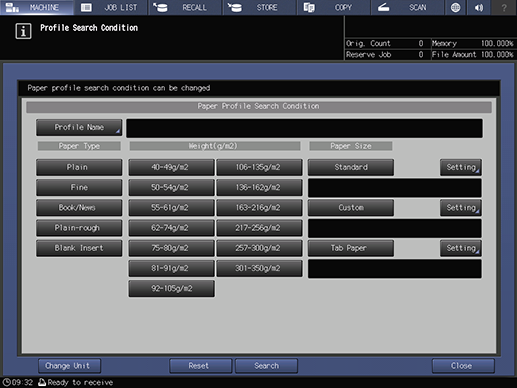Open Setting for Tab Paper

click(461, 248)
